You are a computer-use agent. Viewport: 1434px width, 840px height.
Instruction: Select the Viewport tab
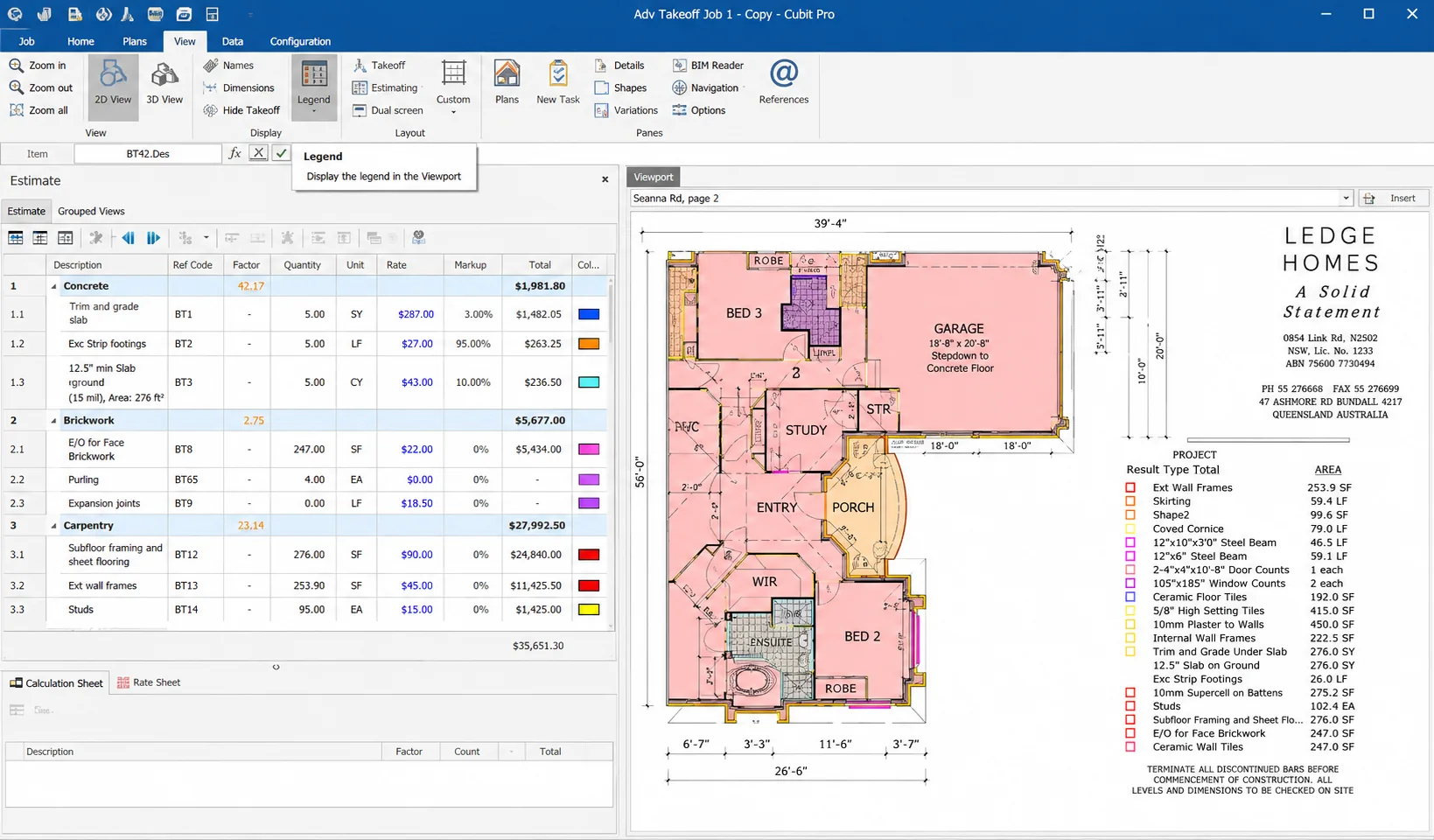pyautogui.click(x=654, y=177)
